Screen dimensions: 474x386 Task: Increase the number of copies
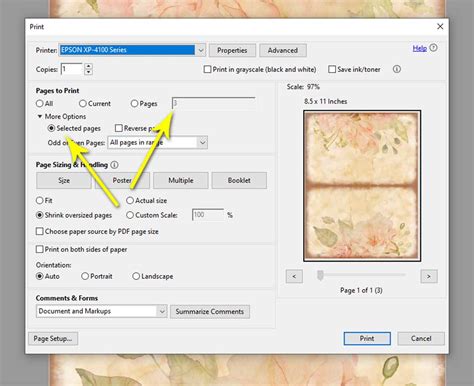tap(88, 66)
